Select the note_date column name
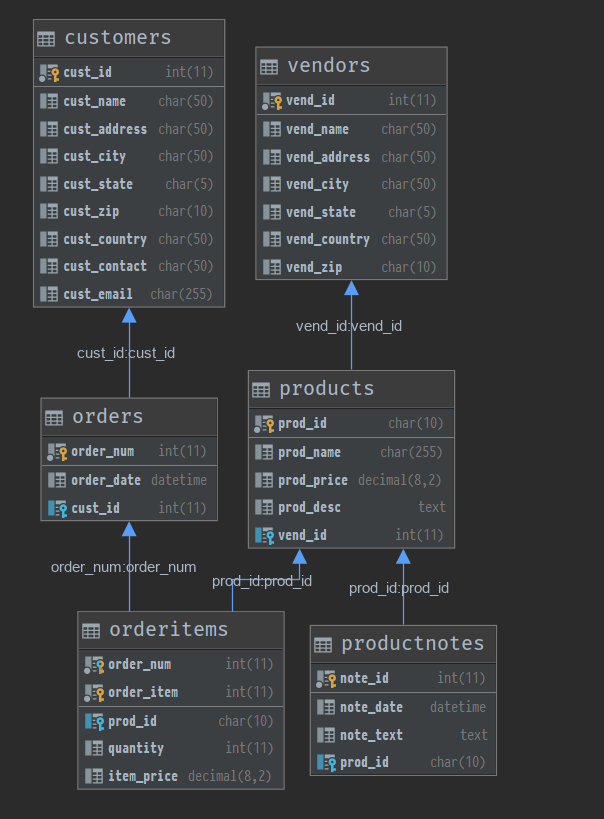The width and height of the screenshot is (604, 819). 371,707
